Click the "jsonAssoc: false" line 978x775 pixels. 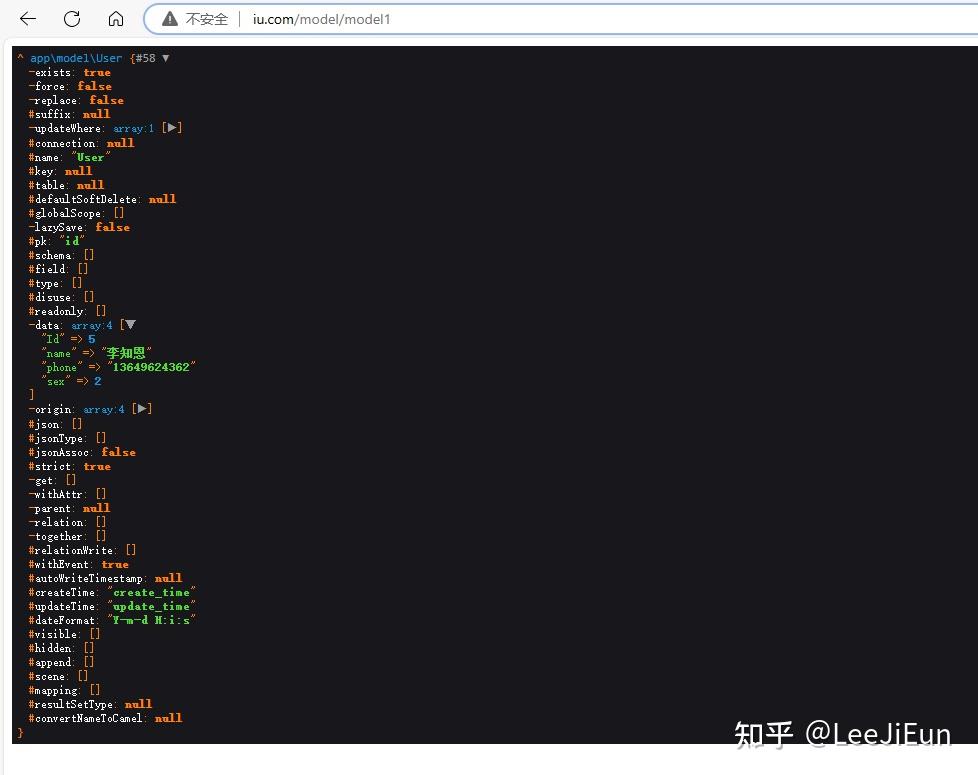82,452
